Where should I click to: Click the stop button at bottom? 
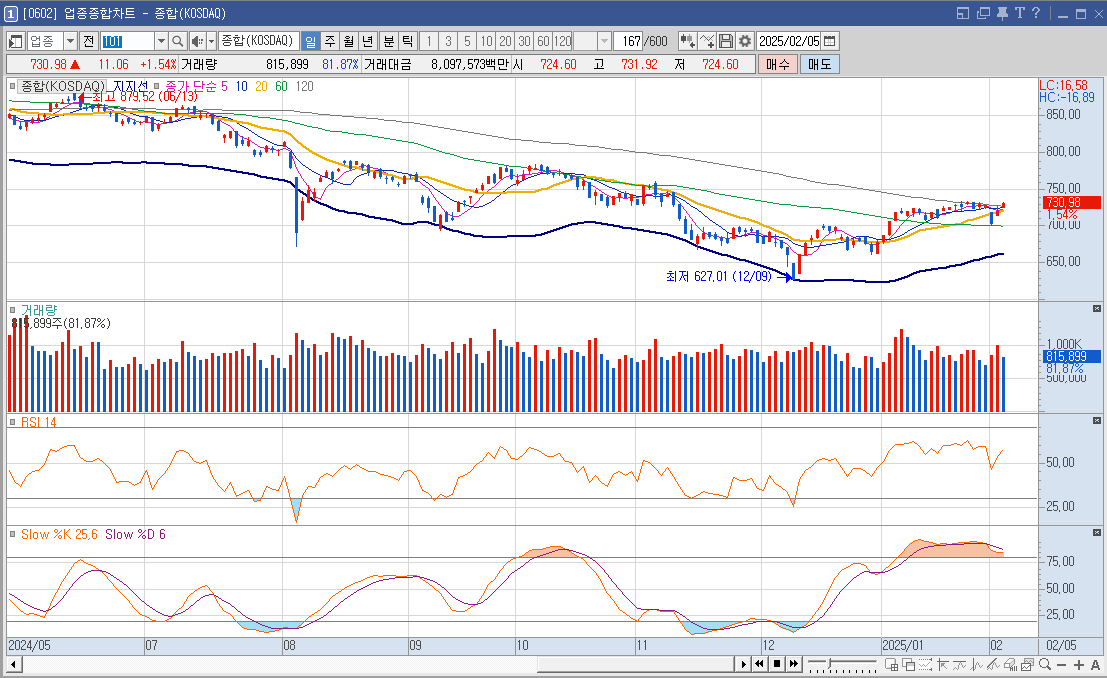click(777, 664)
